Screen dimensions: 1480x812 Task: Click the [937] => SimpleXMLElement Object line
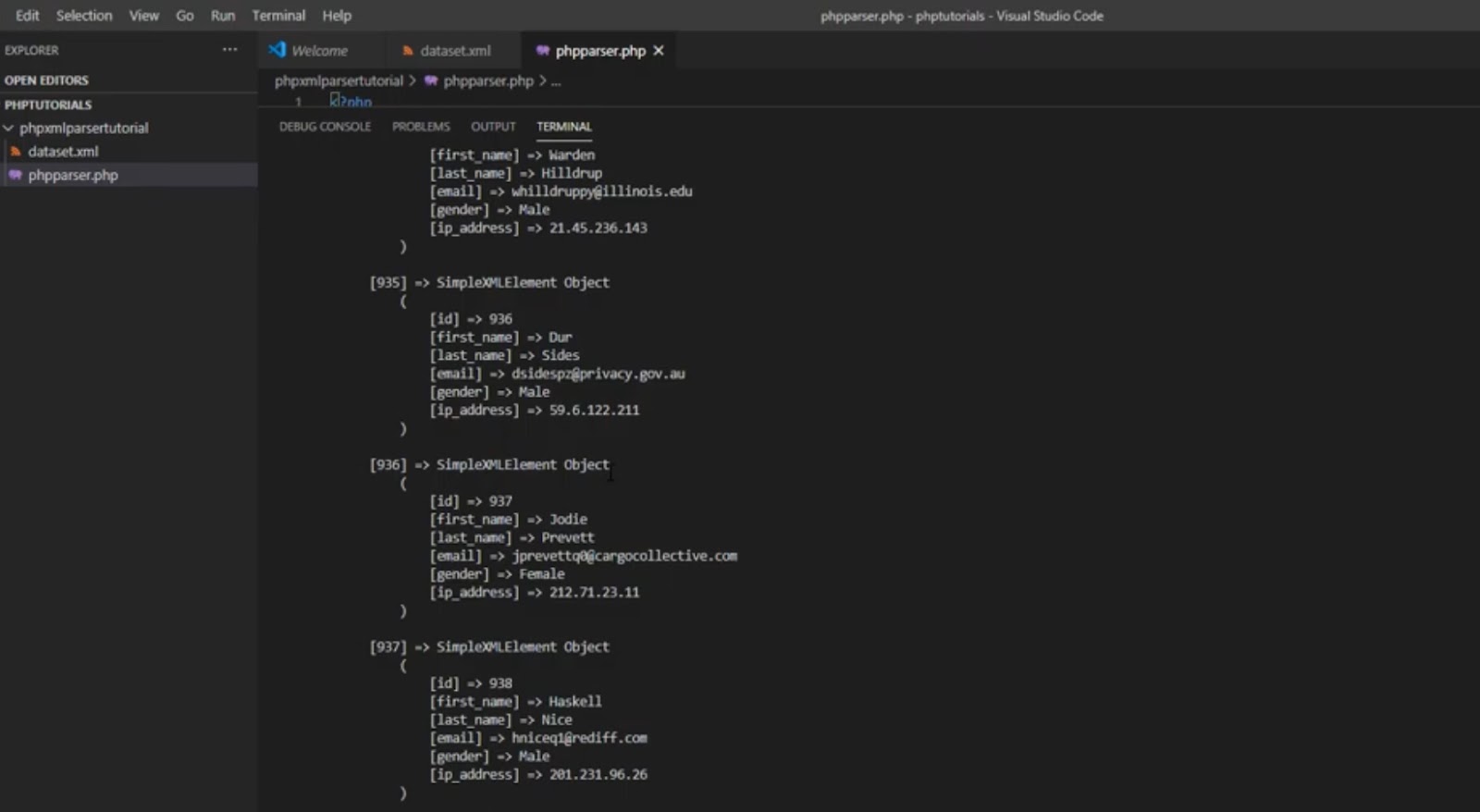489,647
